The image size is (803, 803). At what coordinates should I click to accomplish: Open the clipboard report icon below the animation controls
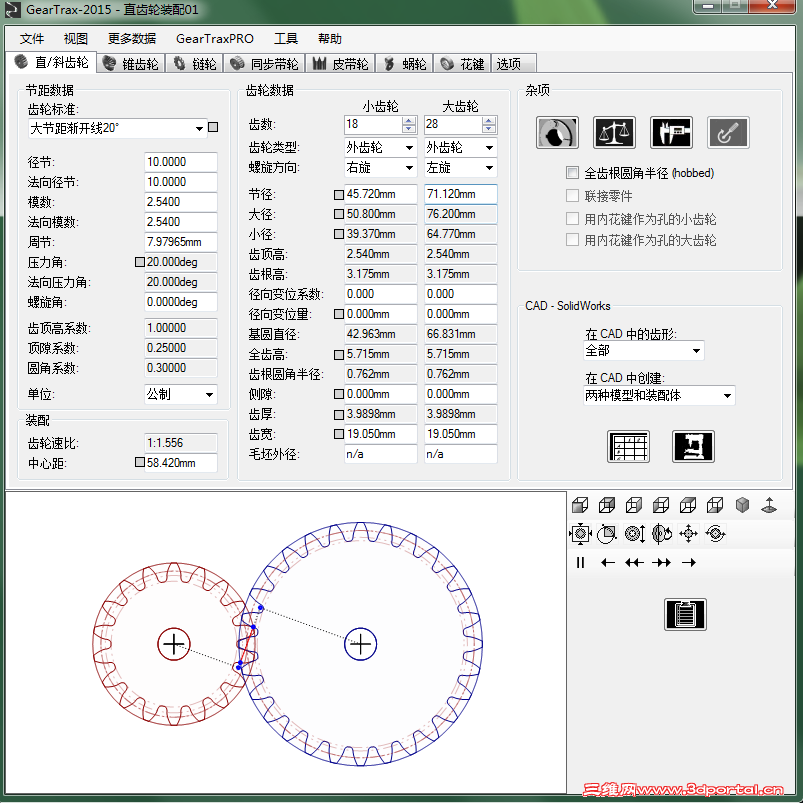(685, 614)
